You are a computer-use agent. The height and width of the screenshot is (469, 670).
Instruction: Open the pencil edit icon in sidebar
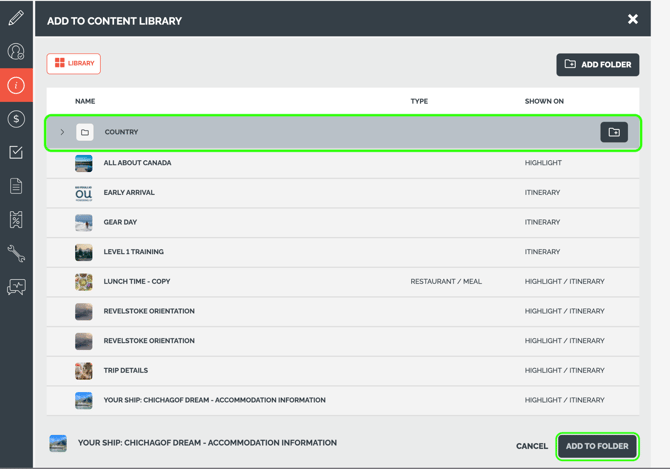click(16, 18)
